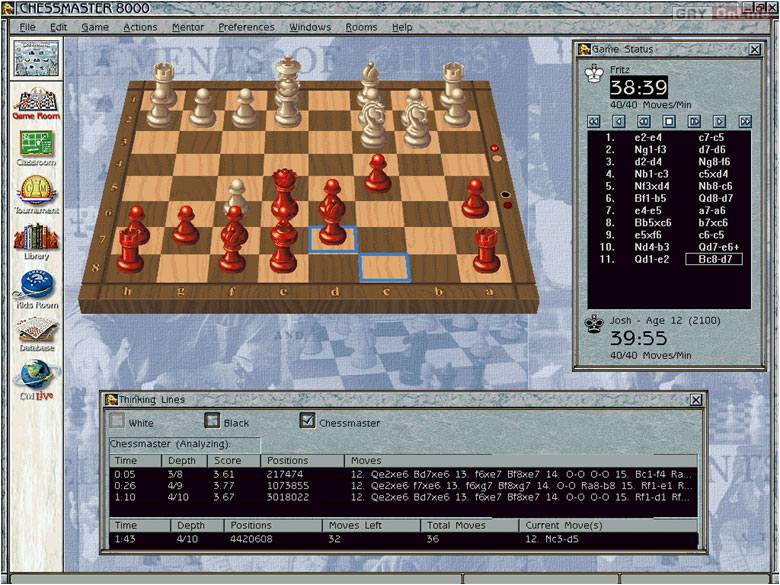The width and height of the screenshot is (780, 585).
Task: Enable the White thinking lines checkbox
Action: point(117,421)
